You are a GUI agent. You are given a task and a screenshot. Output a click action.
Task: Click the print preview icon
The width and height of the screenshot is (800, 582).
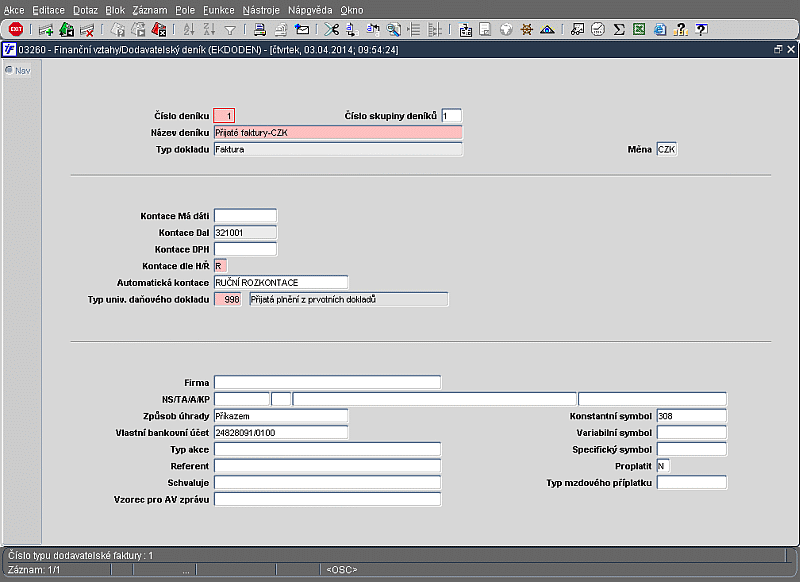(281, 30)
